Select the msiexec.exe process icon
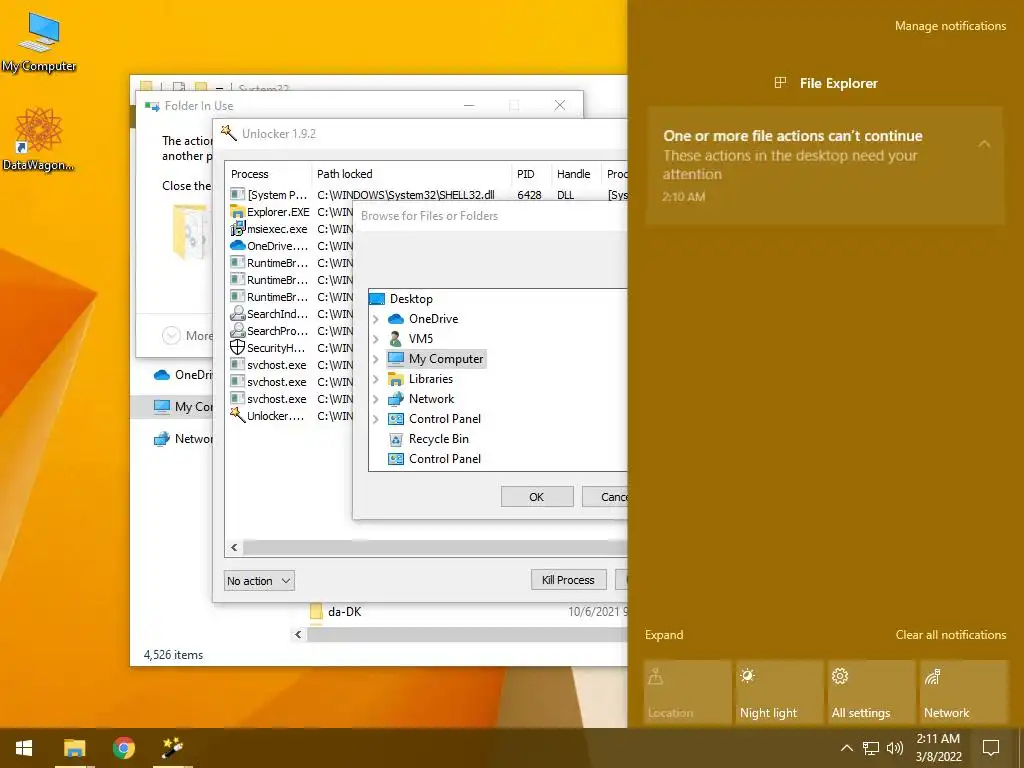Screen dimensions: 1024x768 (x=238, y=229)
